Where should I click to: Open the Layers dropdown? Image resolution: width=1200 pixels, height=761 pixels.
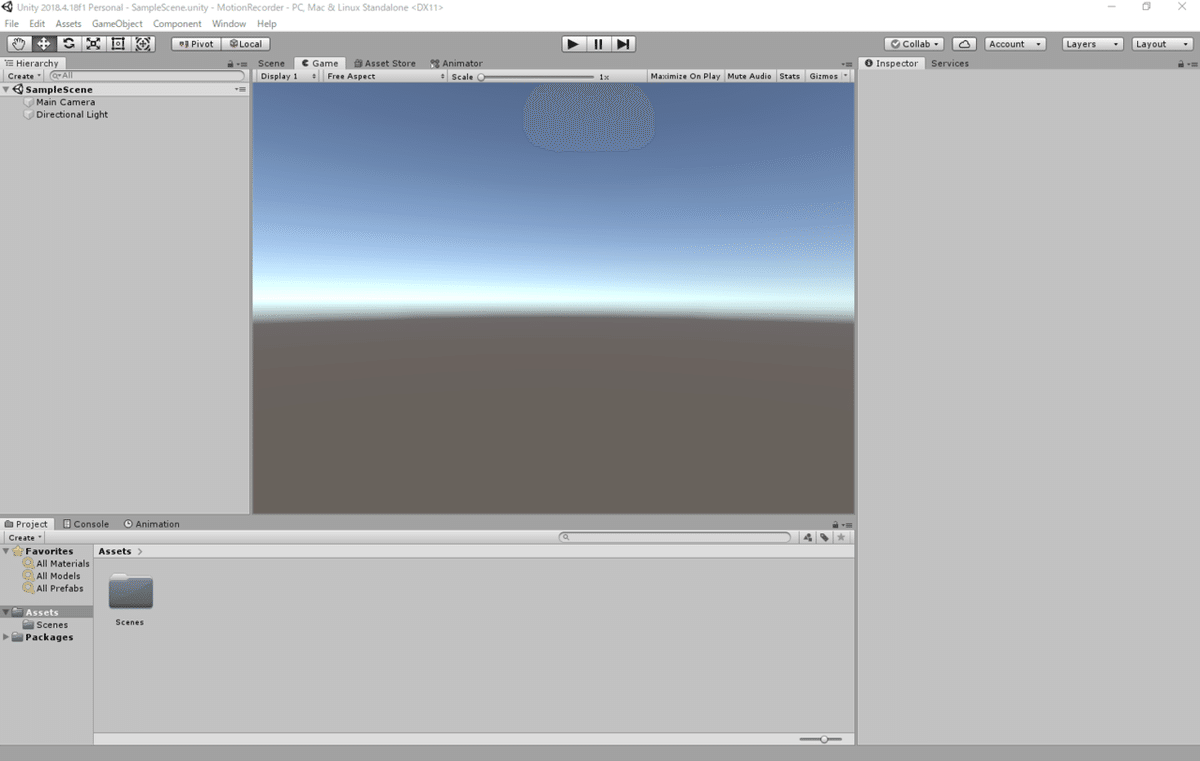click(x=1091, y=43)
